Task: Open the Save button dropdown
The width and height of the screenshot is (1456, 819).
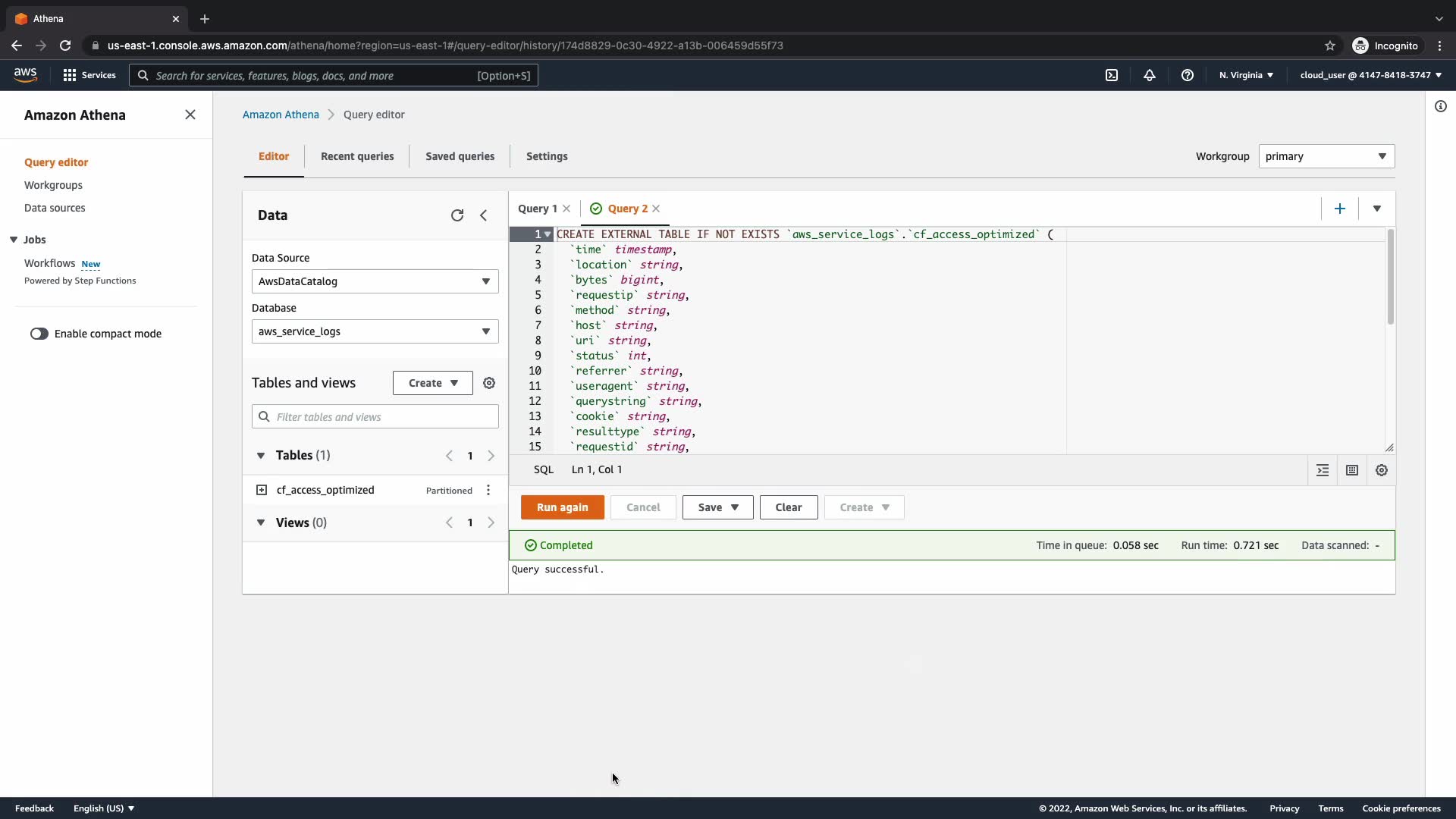Action: coord(717,507)
